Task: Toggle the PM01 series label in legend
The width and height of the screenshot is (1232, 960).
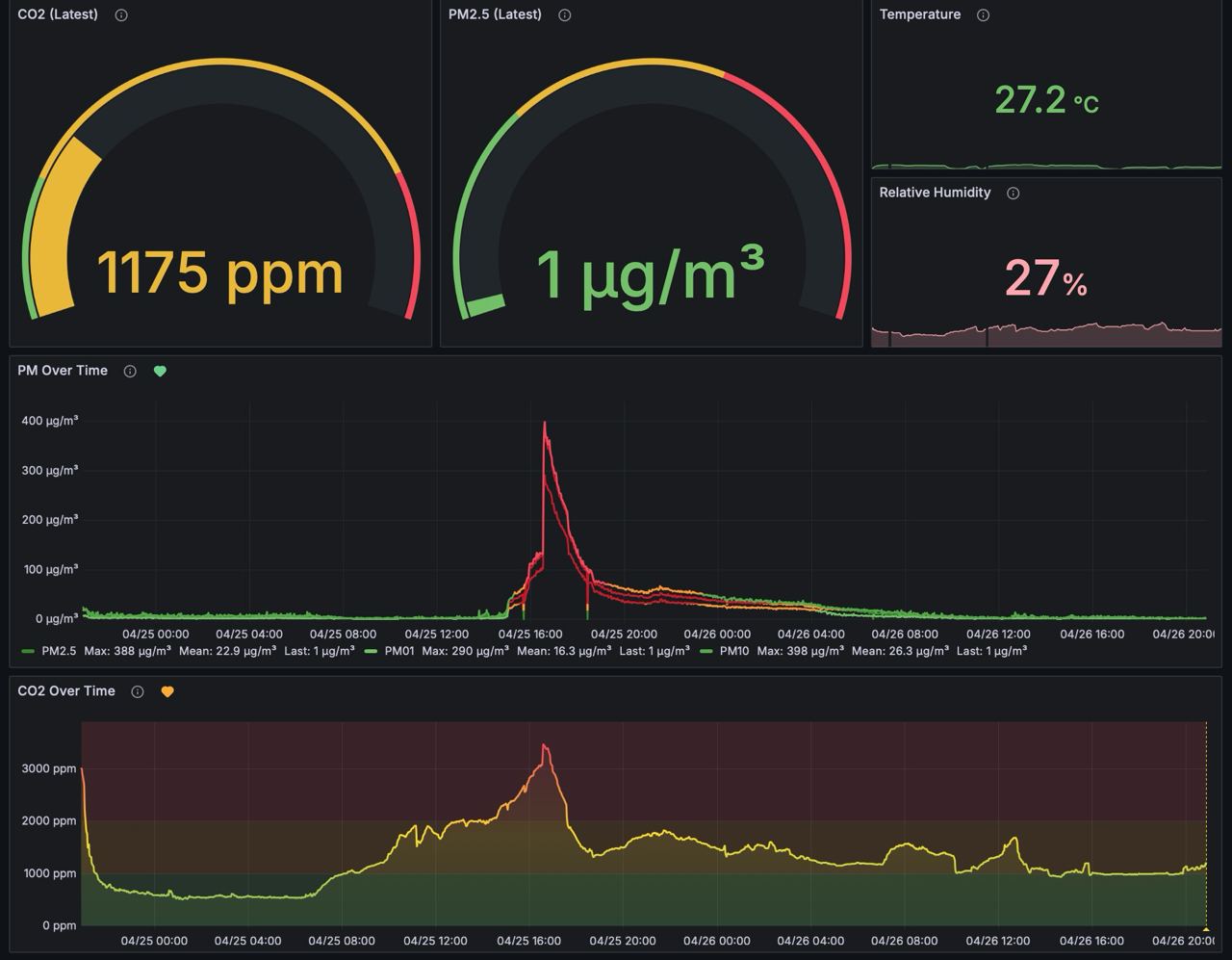Action: 399,652
